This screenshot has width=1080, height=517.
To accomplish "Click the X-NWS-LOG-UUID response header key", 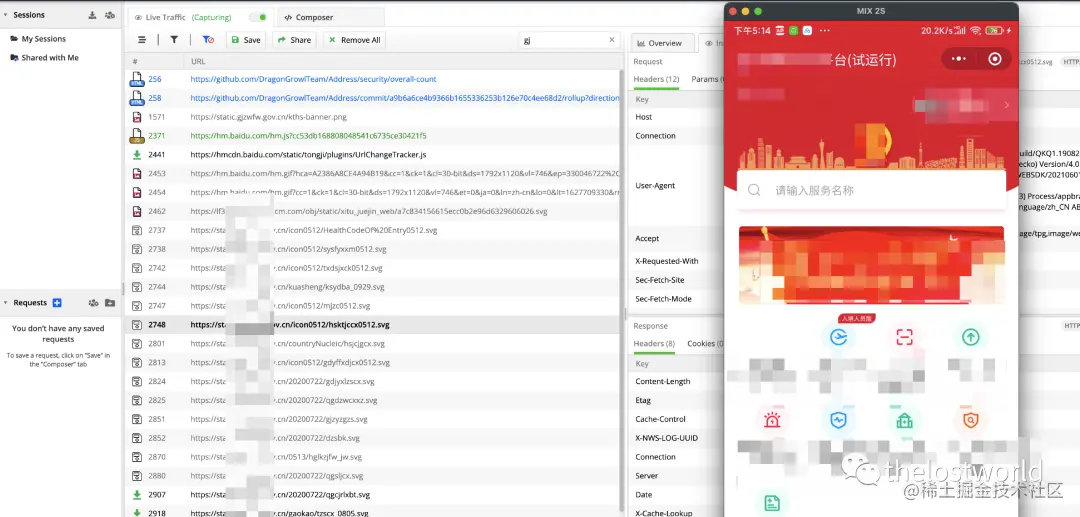I will (x=666, y=438).
